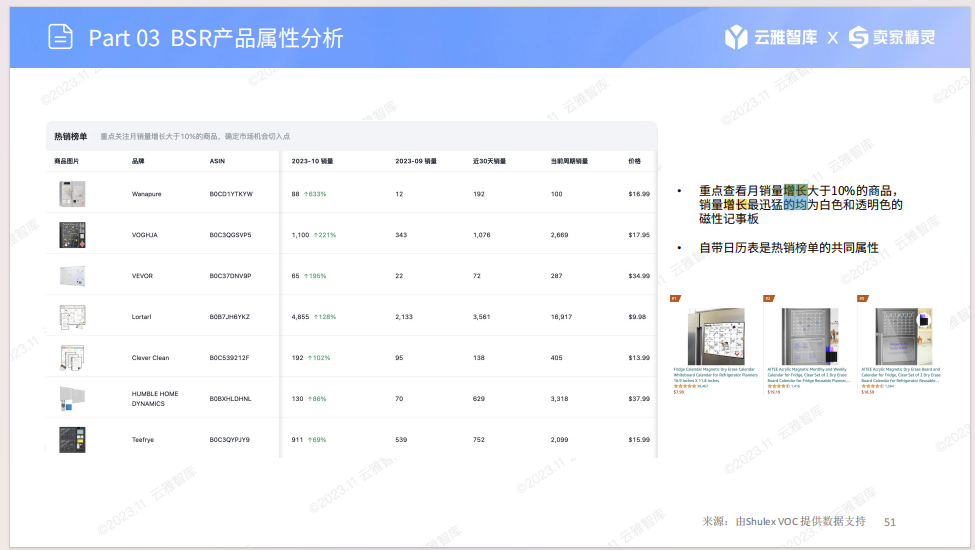Viewport: 975px width, 550px height.
Task: Click the VEVOR brand name
Action: (142, 276)
